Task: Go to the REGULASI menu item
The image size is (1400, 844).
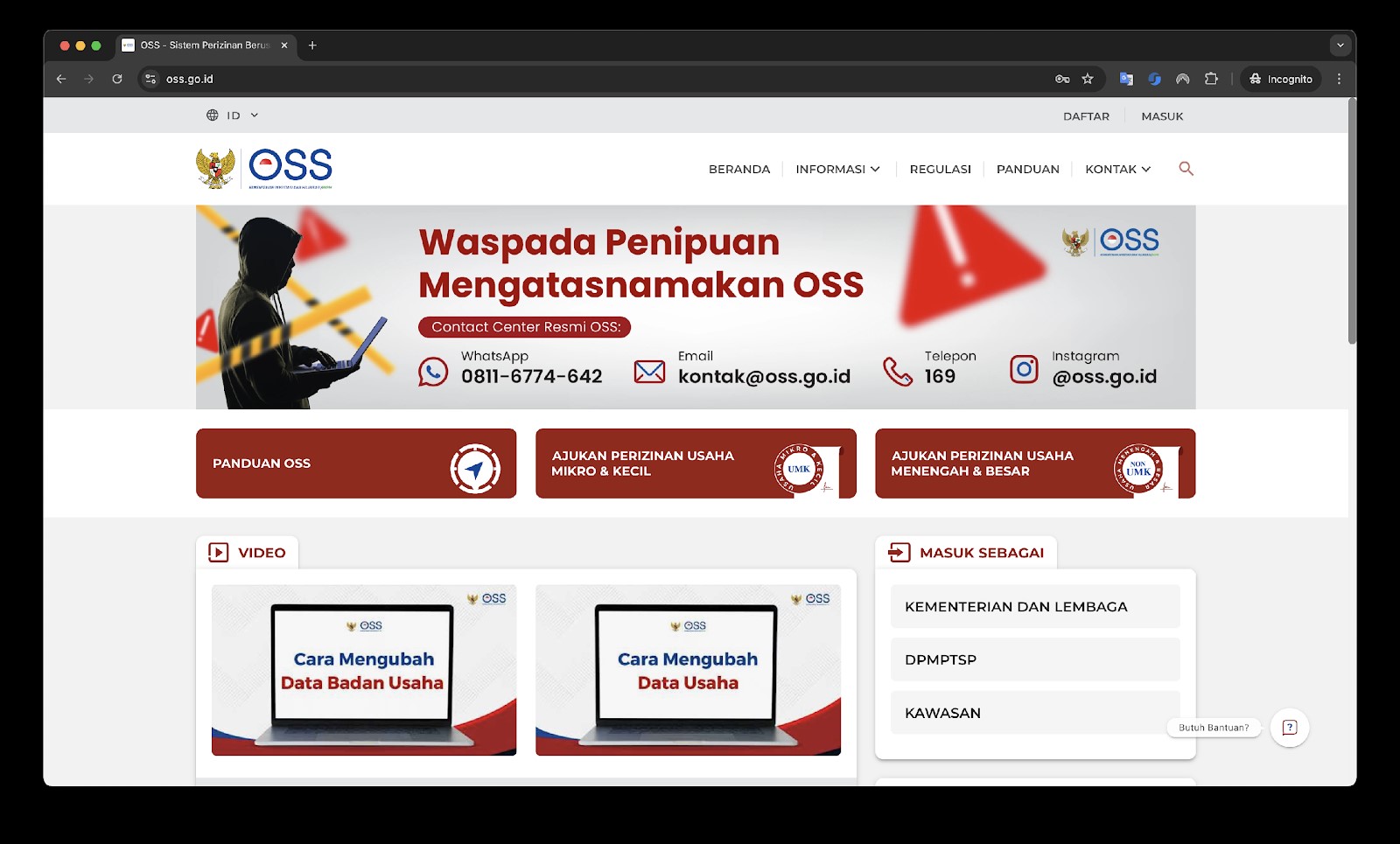Action: [x=940, y=169]
